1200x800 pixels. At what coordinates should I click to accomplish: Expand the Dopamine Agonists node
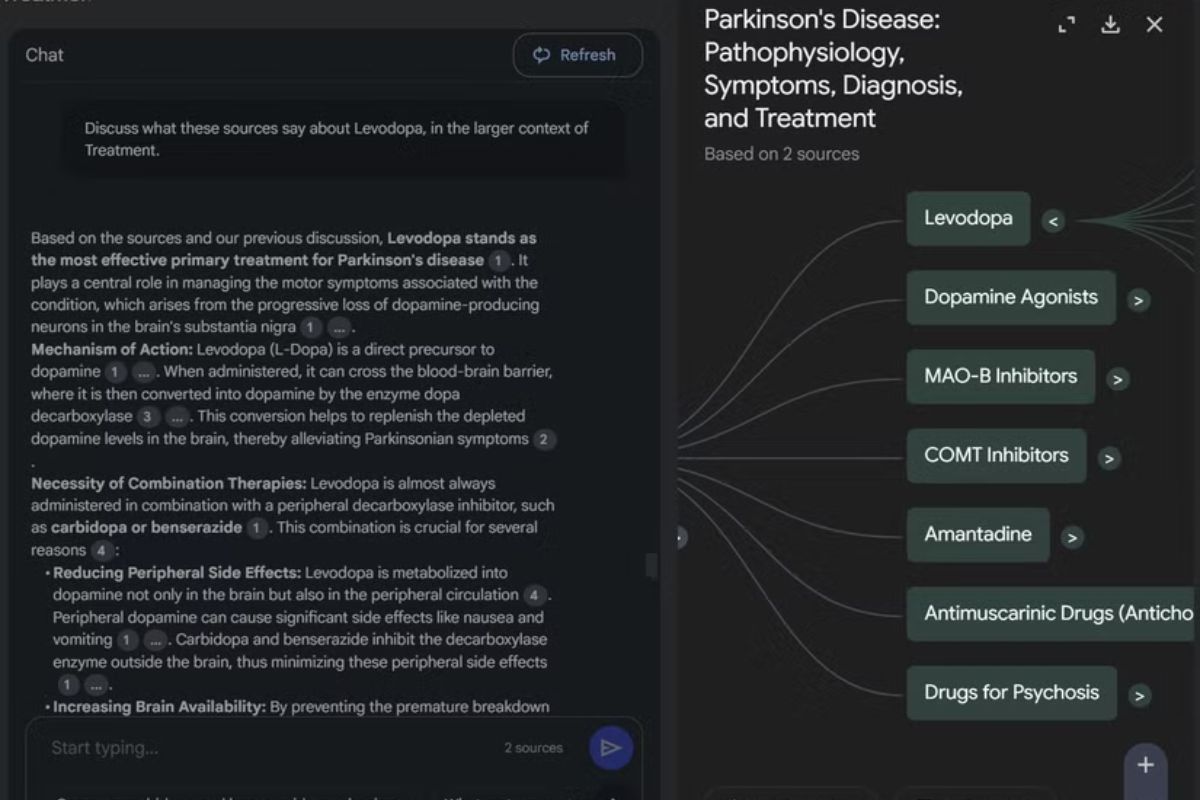click(x=1138, y=300)
